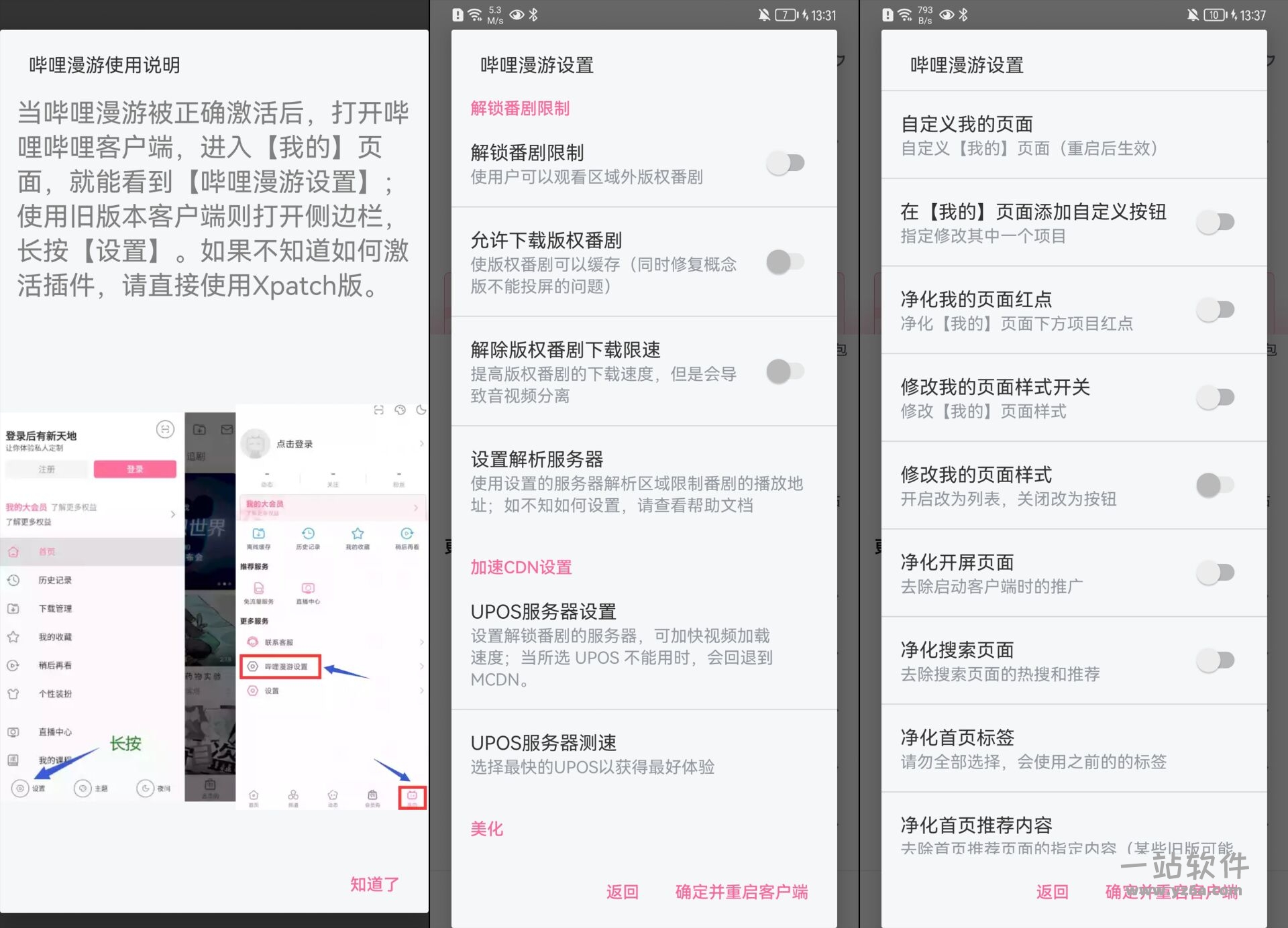1288x928 pixels.
Task: Tap the pink 直播中心 icon under 推荐服务
Action: tap(308, 588)
